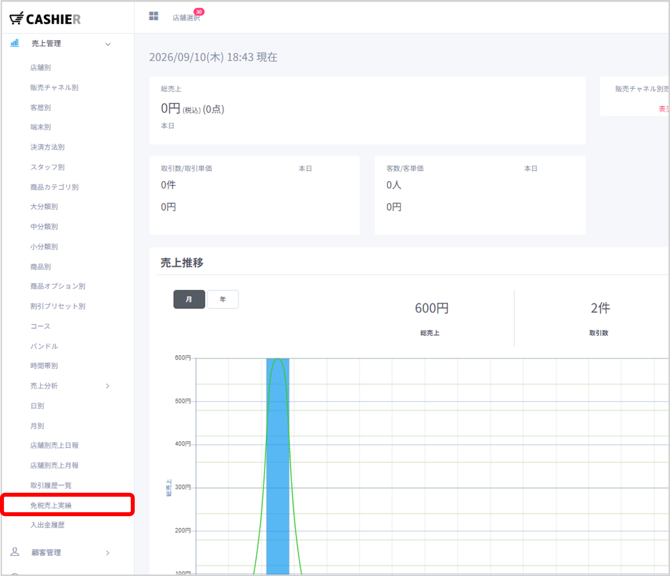Go to 時間帯別 report
This screenshot has height=576, width=670.
(x=44, y=366)
